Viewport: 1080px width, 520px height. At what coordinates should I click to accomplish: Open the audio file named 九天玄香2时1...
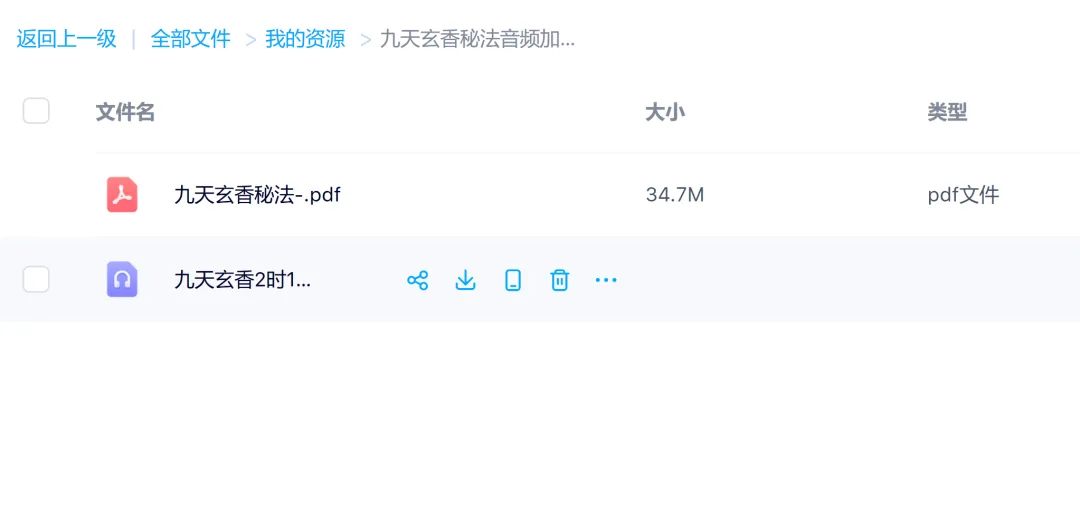point(242,280)
